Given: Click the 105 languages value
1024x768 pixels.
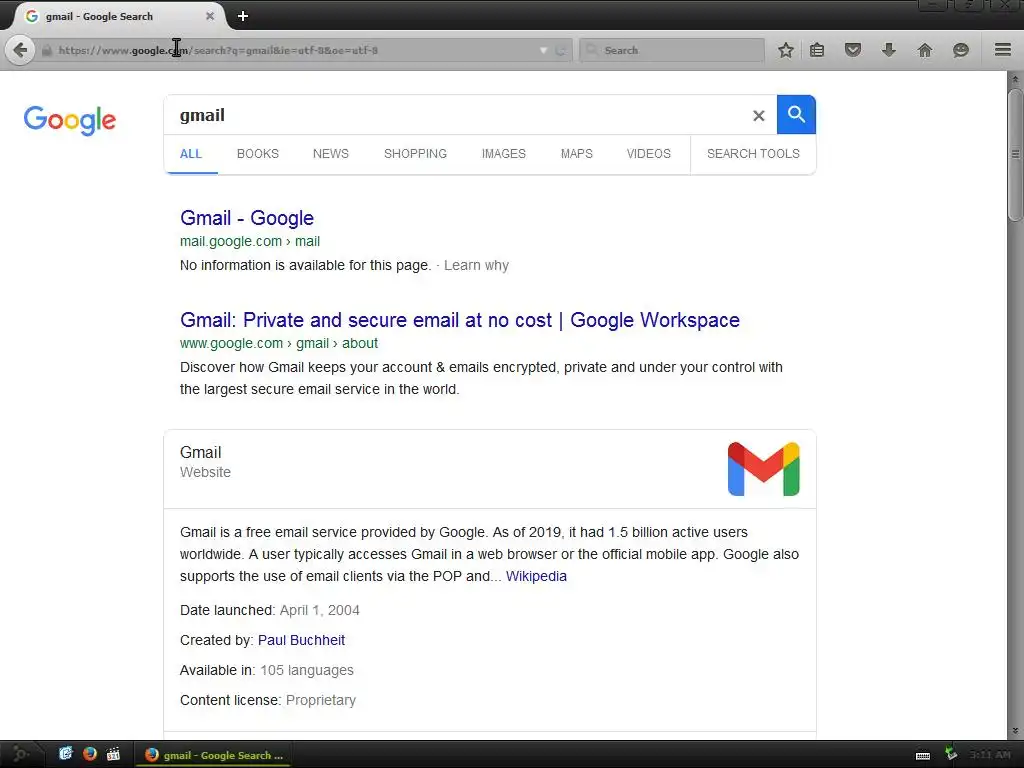Looking at the screenshot, I should [306, 670].
